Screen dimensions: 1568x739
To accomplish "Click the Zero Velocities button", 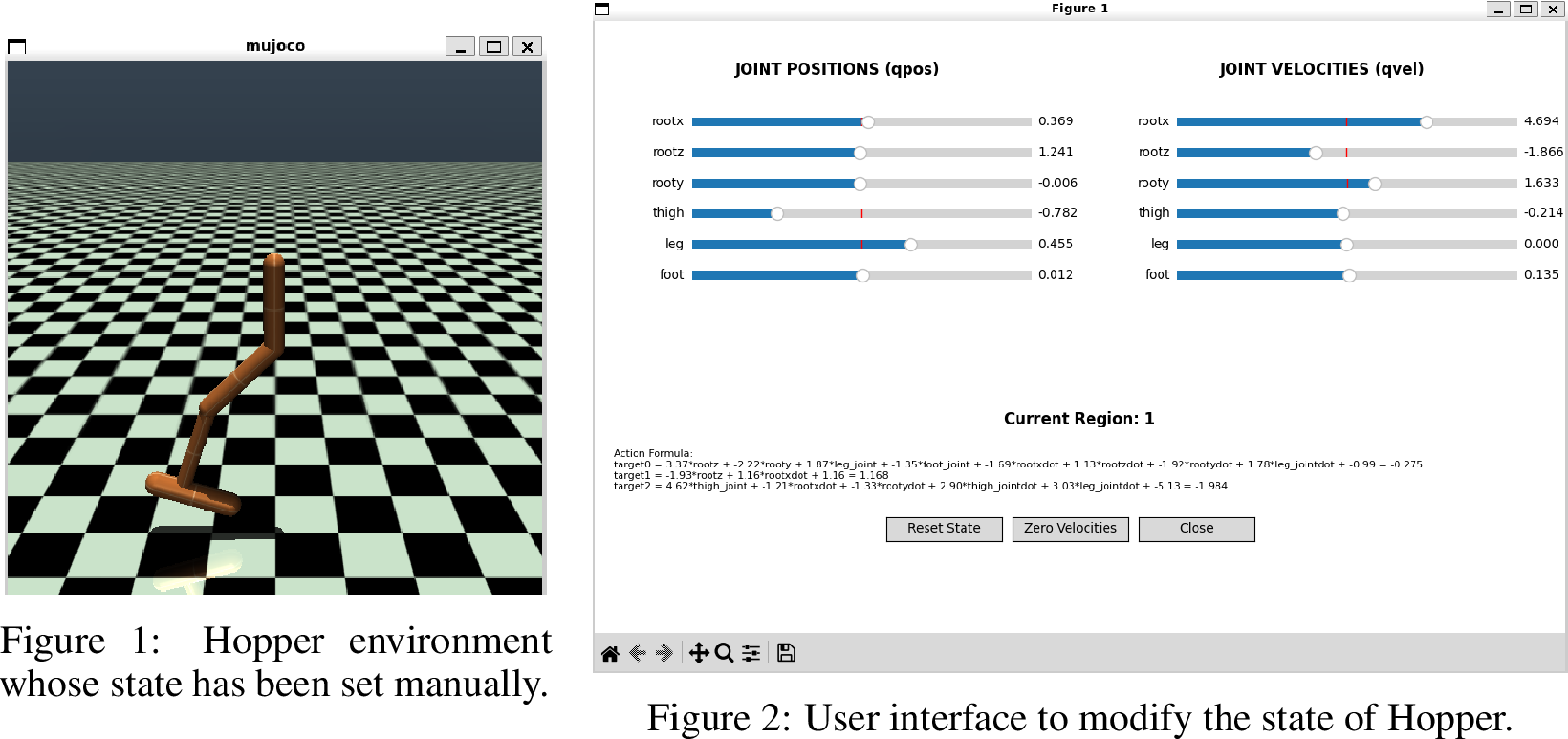I will tap(1070, 529).
